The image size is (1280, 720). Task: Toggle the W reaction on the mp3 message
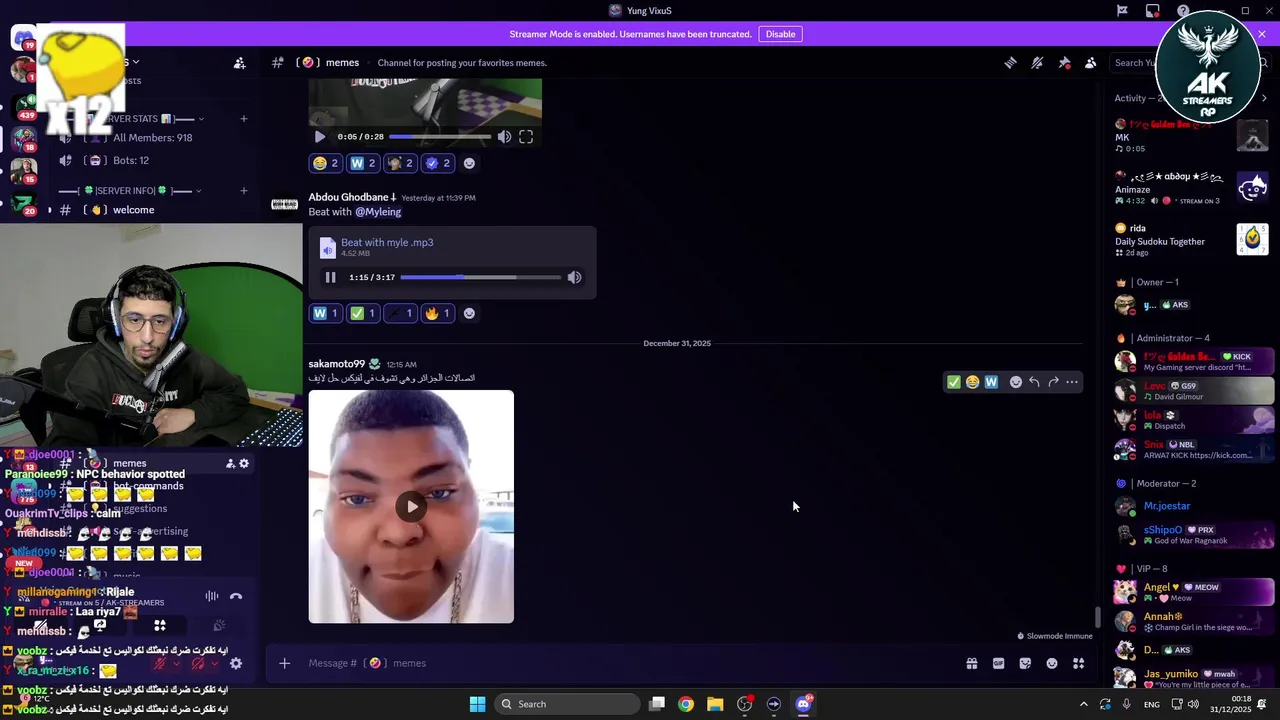pyautogui.click(x=325, y=313)
